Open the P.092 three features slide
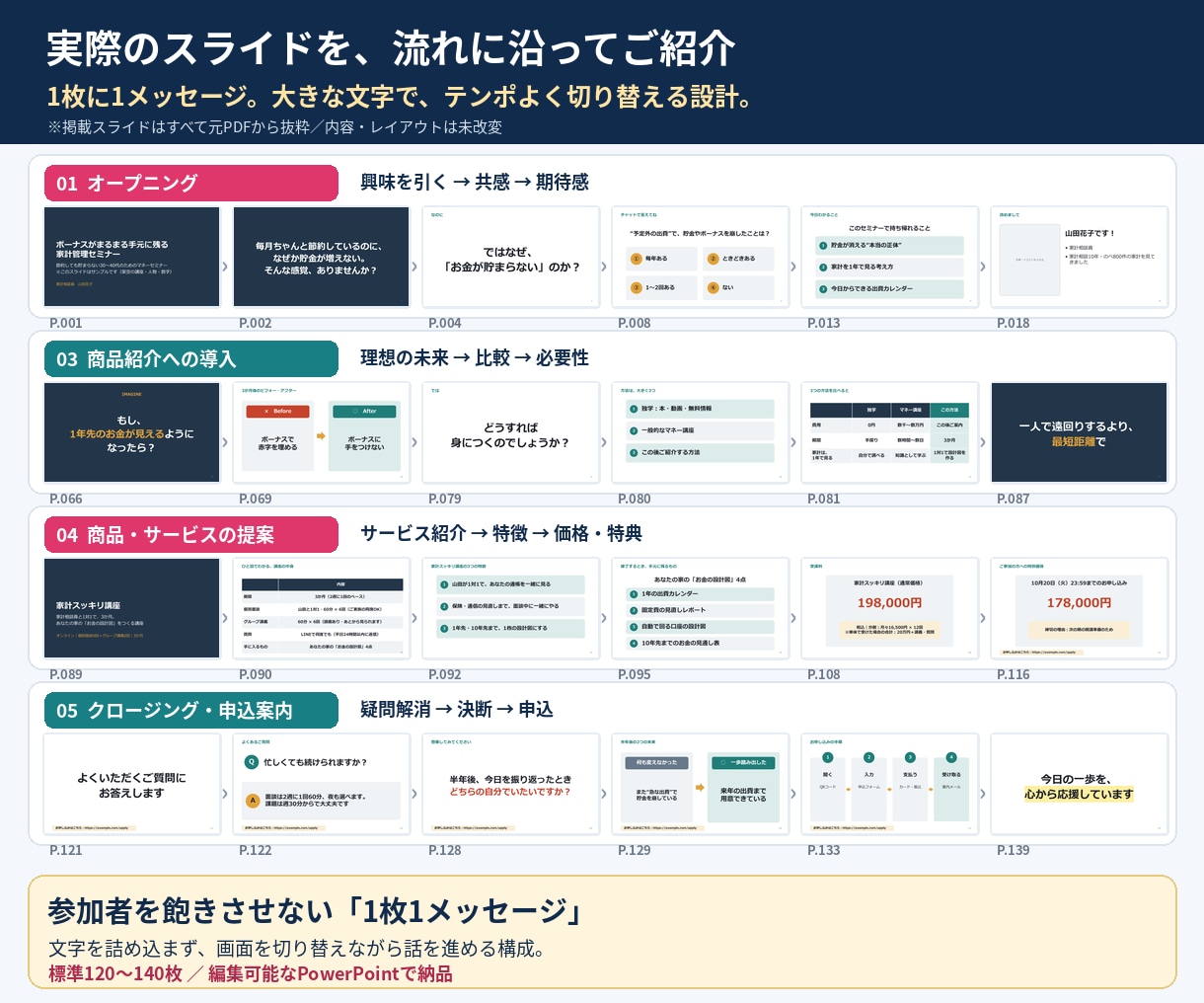Screen dimensions: 1204x1003 511,608
